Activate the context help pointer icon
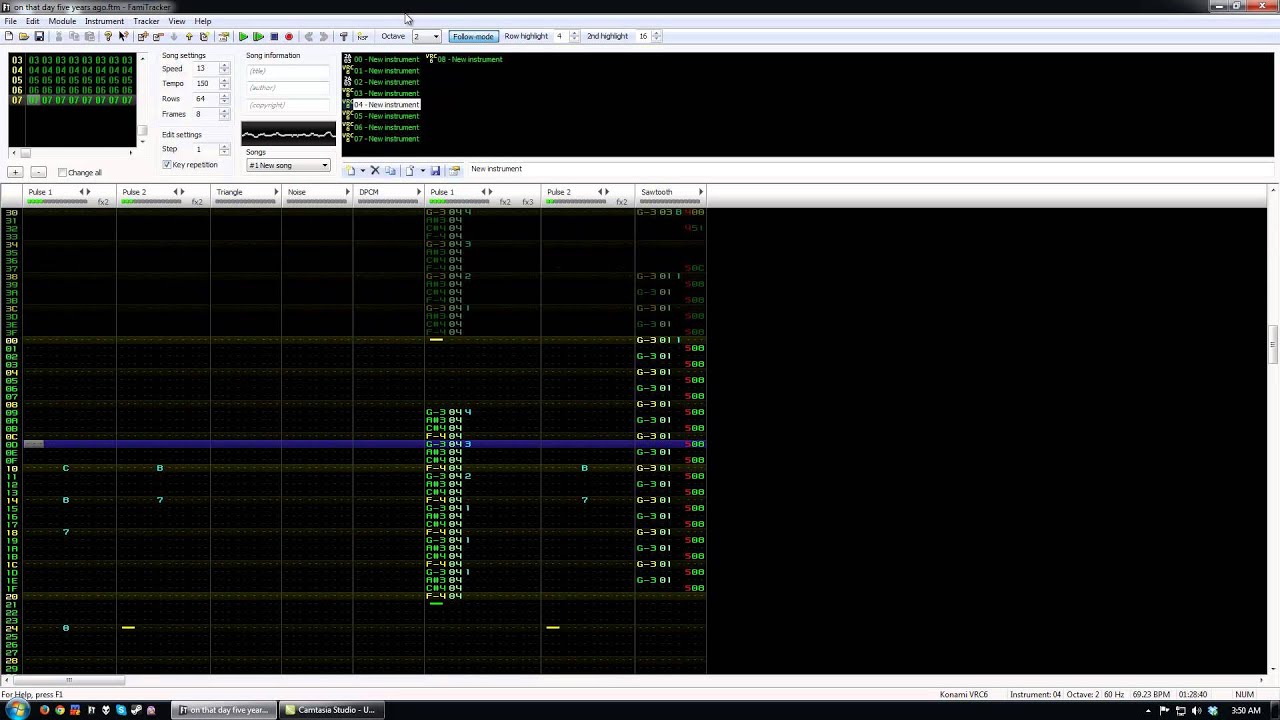This screenshot has width=1280, height=720. click(x=124, y=36)
